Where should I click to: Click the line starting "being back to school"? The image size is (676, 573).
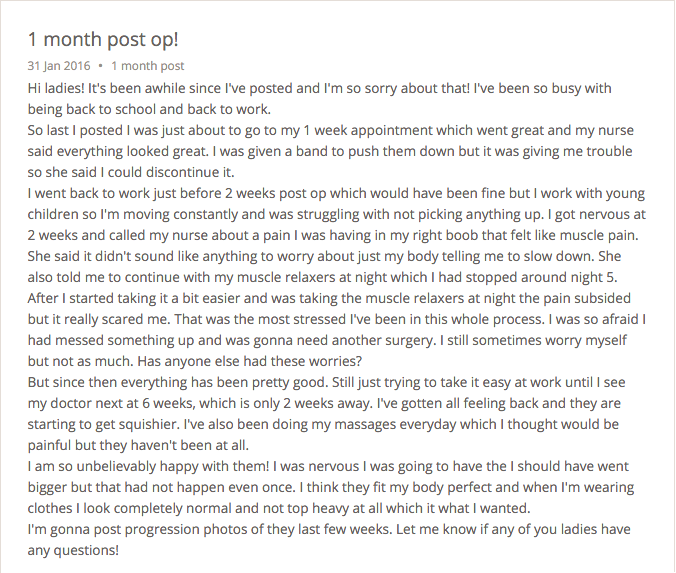click(x=150, y=109)
